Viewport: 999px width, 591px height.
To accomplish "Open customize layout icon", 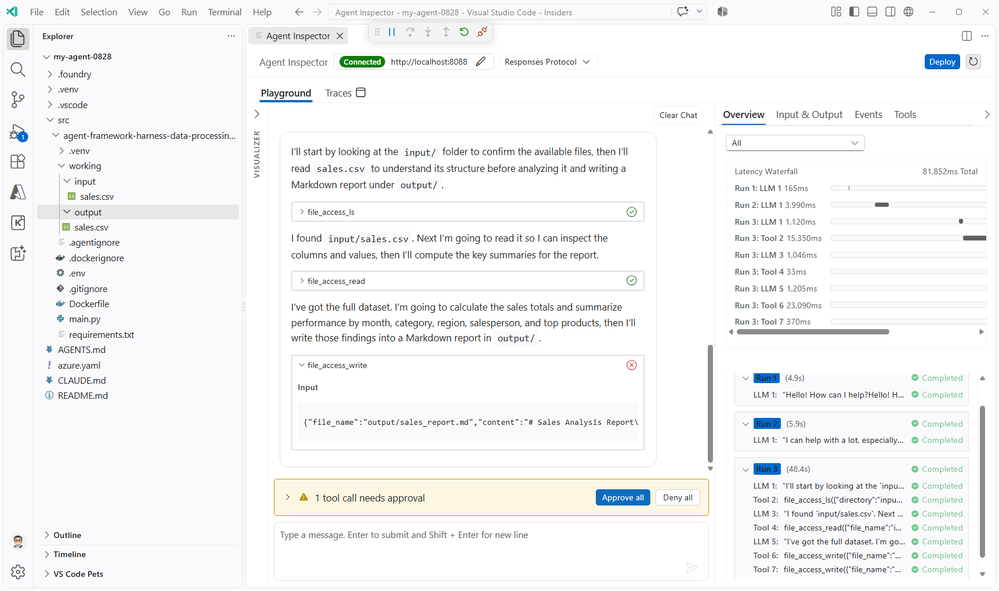I will [x=836, y=11].
